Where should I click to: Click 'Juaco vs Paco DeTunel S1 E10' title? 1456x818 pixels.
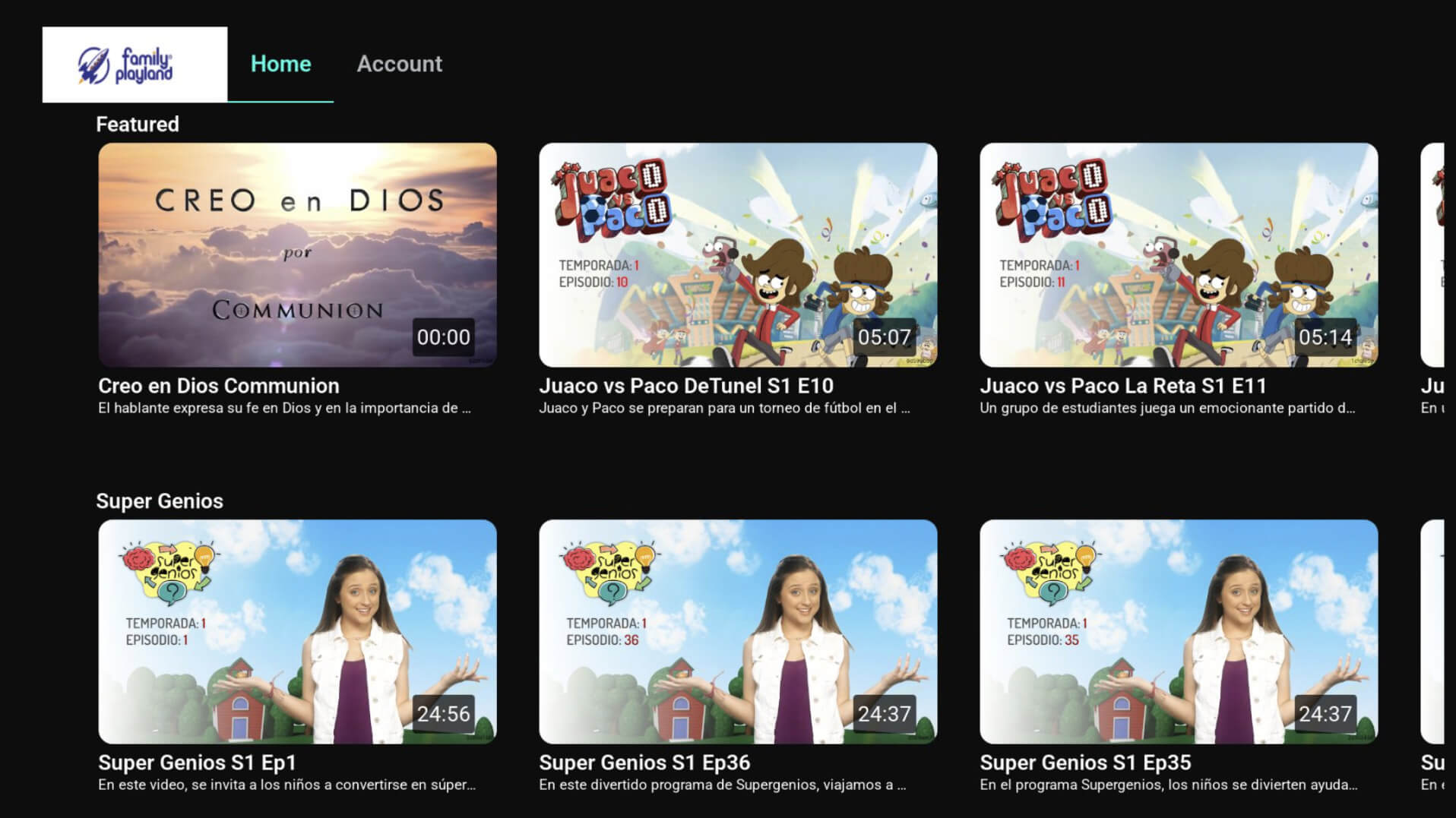point(685,386)
